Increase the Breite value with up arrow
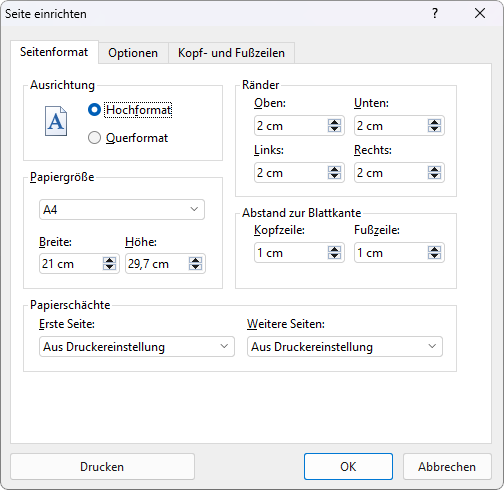Screen dimensions: 504x490 pos(109,260)
